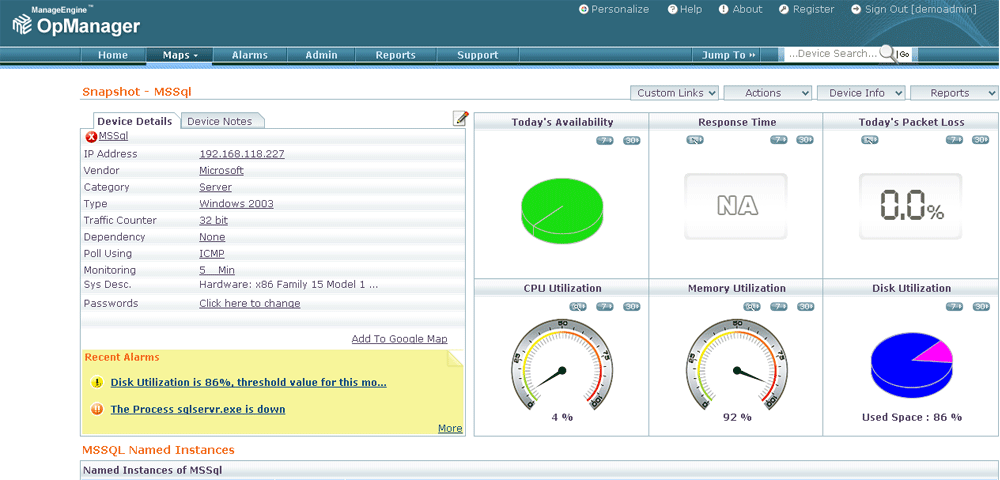Expand the Reports dropdown at top right

pyautogui.click(x=954, y=93)
